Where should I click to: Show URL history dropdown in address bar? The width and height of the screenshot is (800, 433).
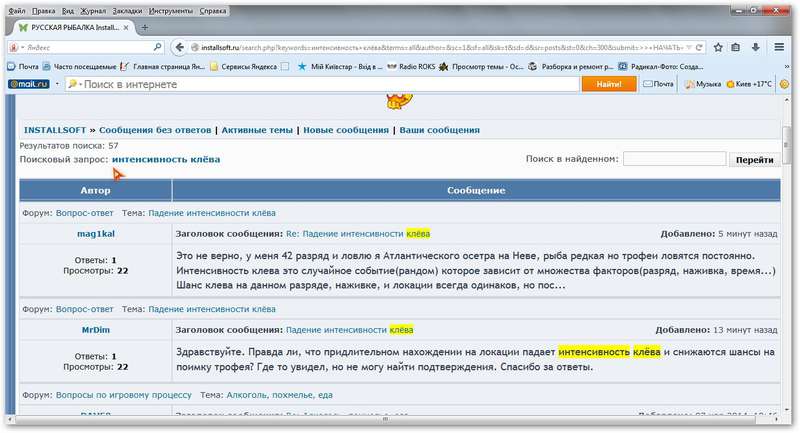click(x=689, y=47)
